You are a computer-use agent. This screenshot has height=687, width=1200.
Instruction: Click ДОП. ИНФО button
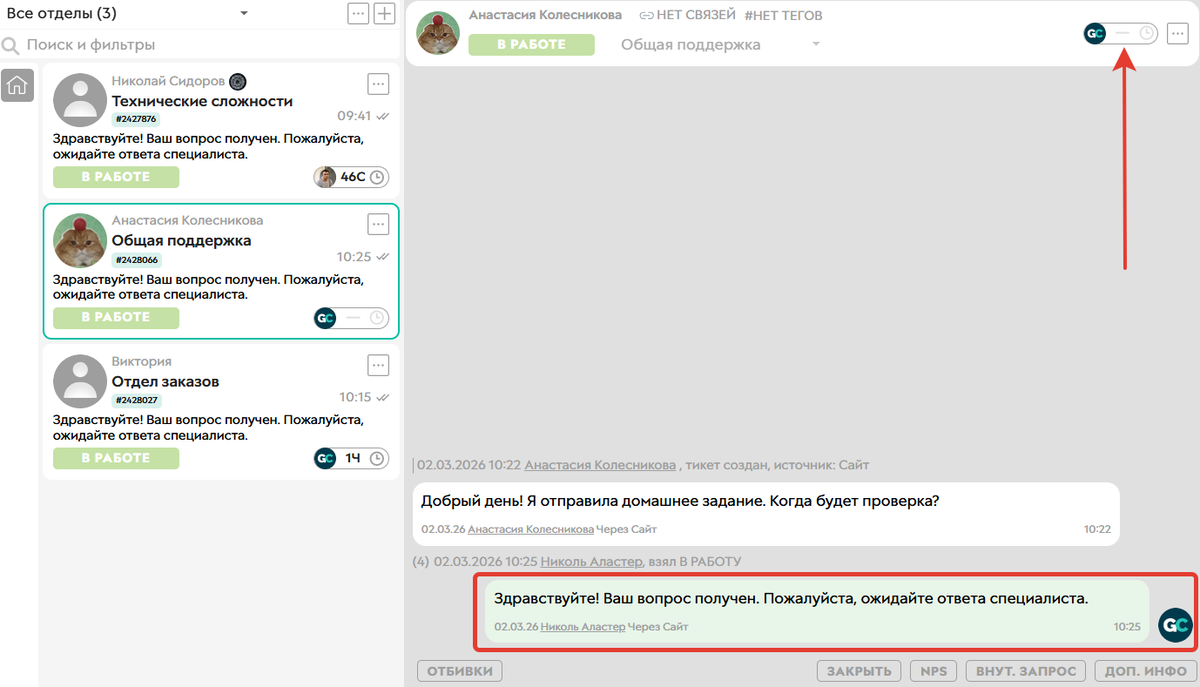[x=1144, y=671]
